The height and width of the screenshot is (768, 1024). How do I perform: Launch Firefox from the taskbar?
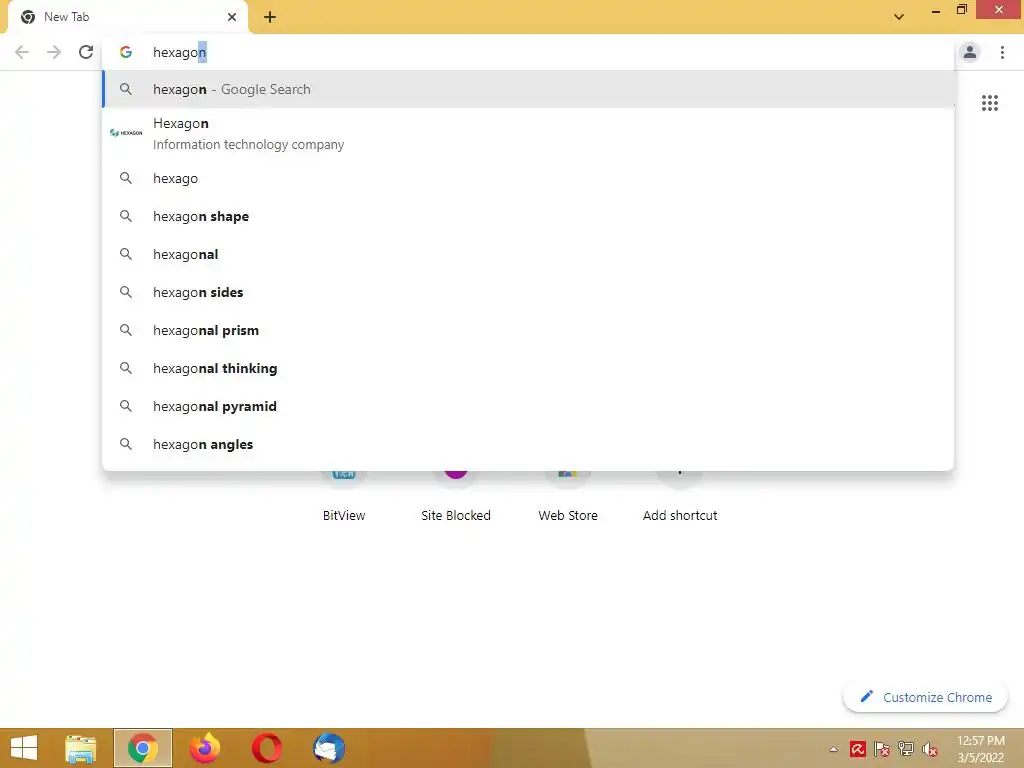[204, 748]
